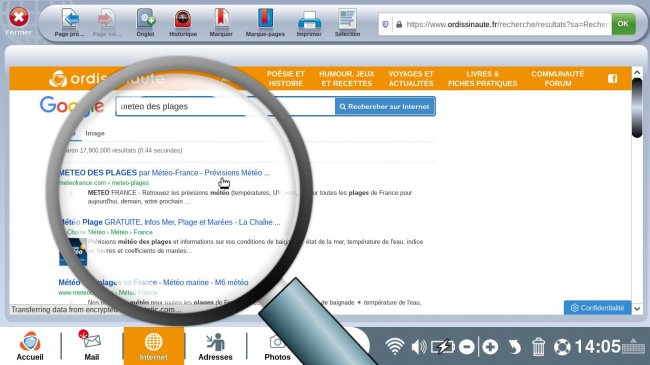Image resolution: width=650 pixels, height=365 pixels.
Task: Click the Facebook icon in orange bar
Action: [x=613, y=78]
